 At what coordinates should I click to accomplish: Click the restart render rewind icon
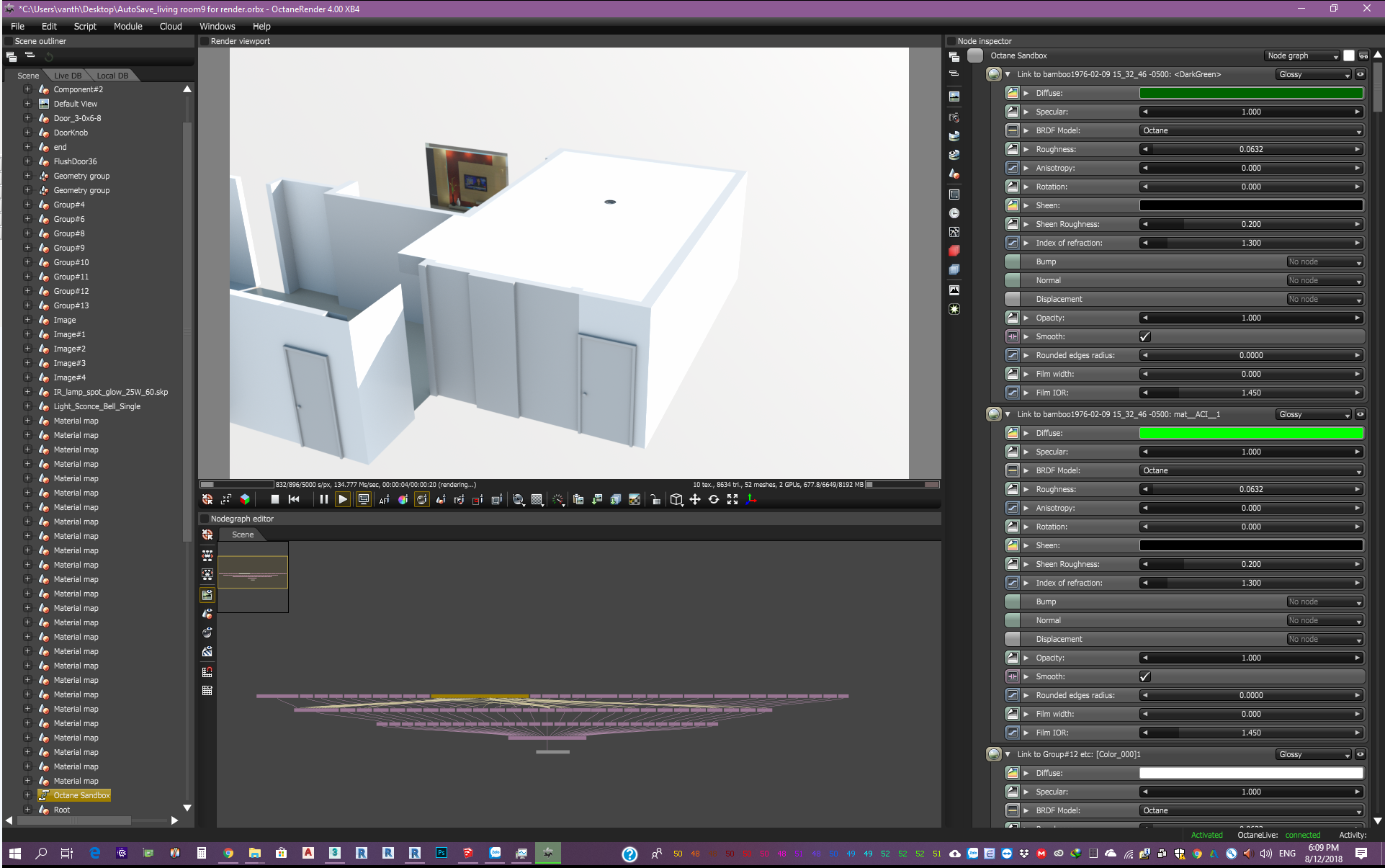pyautogui.click(x=294, y=499)
